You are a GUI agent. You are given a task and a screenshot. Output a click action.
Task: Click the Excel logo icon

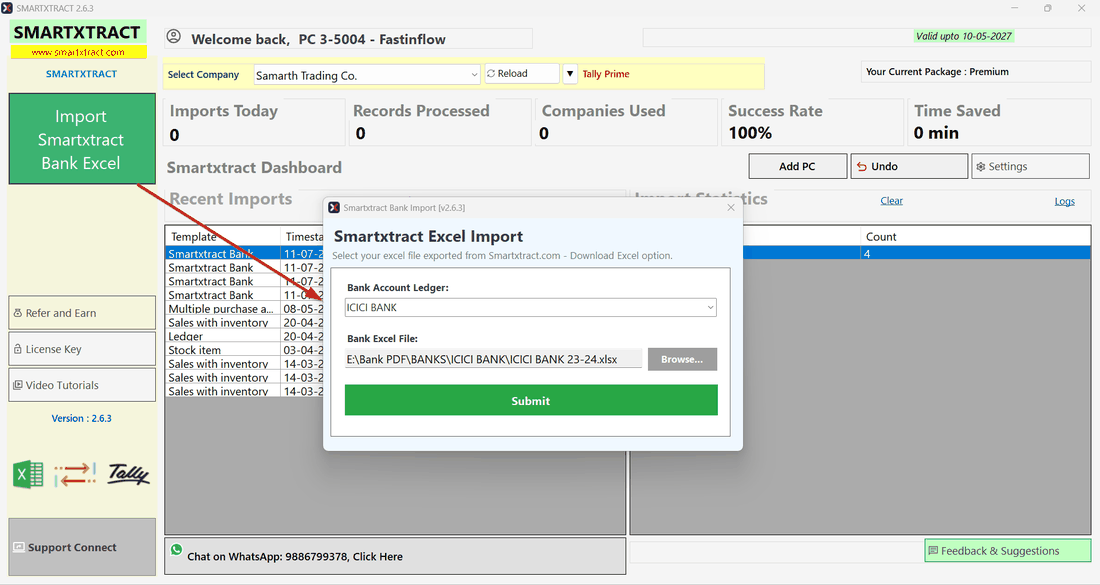pyautogui.click(x=28, y=475)
